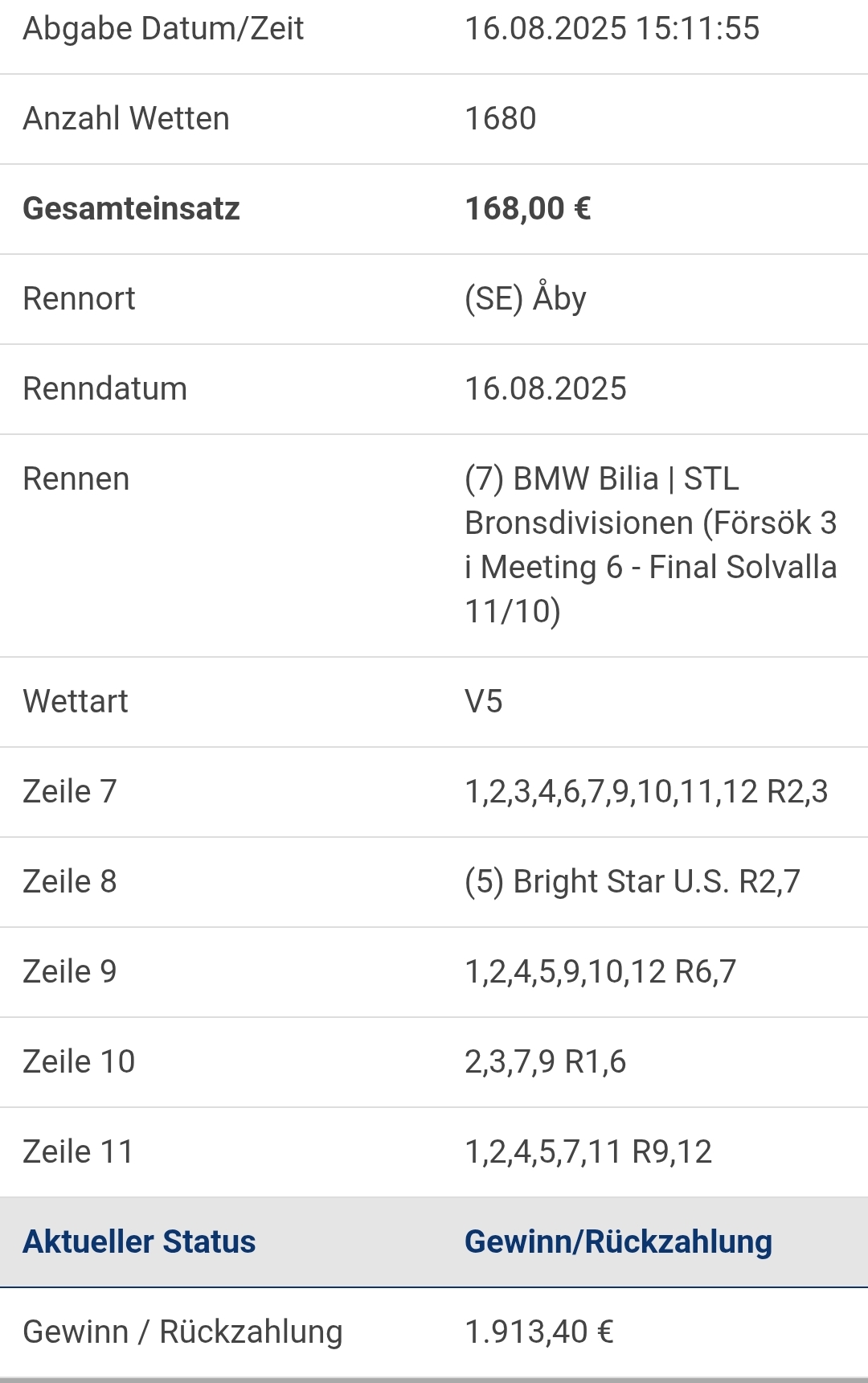Viewport: 868px width, 1383px height.
Task: Click the Gewinn/Rückzahlung header text
Action: coord(618,1242)
